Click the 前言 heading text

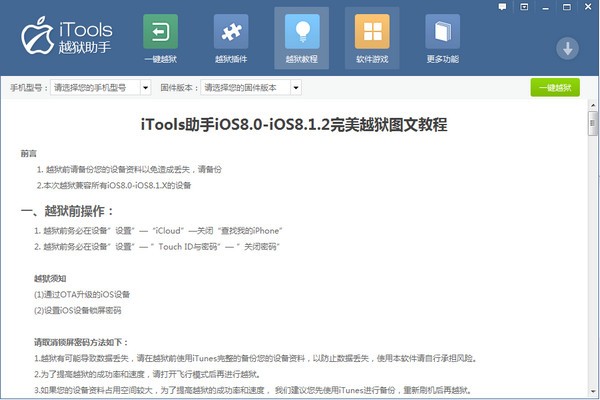pos(29,153)
